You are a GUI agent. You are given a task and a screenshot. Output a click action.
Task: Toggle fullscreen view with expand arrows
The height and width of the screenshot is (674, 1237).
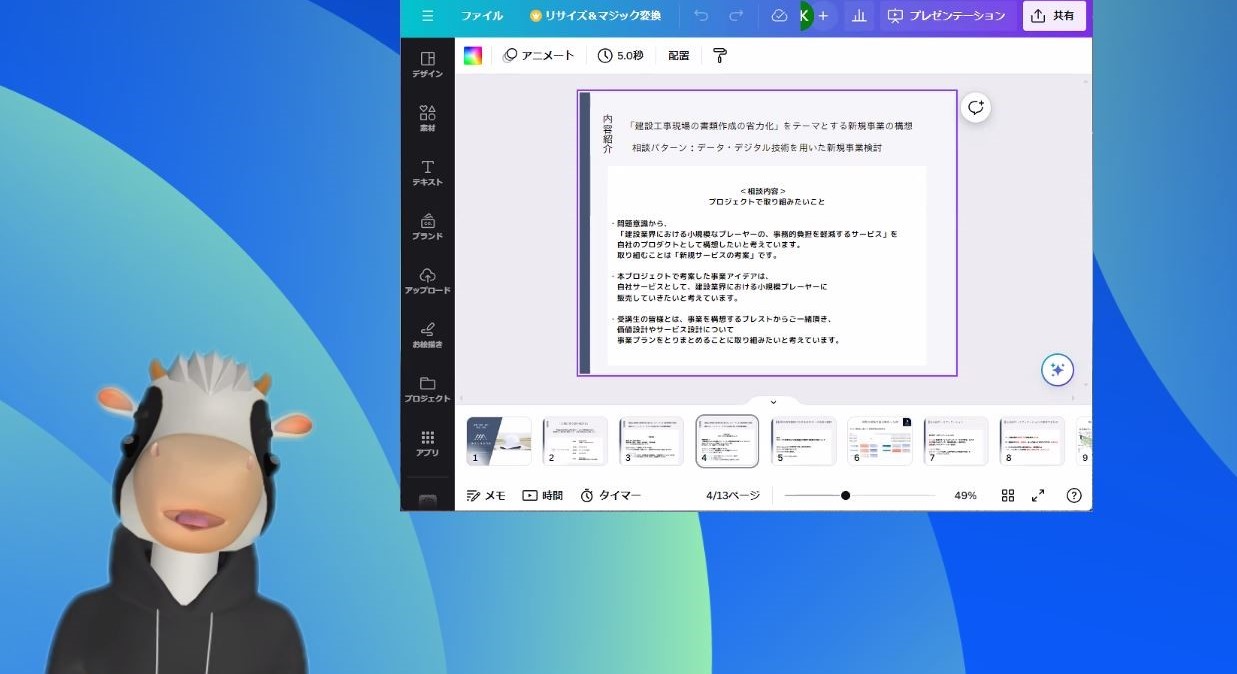point(1038,496)
